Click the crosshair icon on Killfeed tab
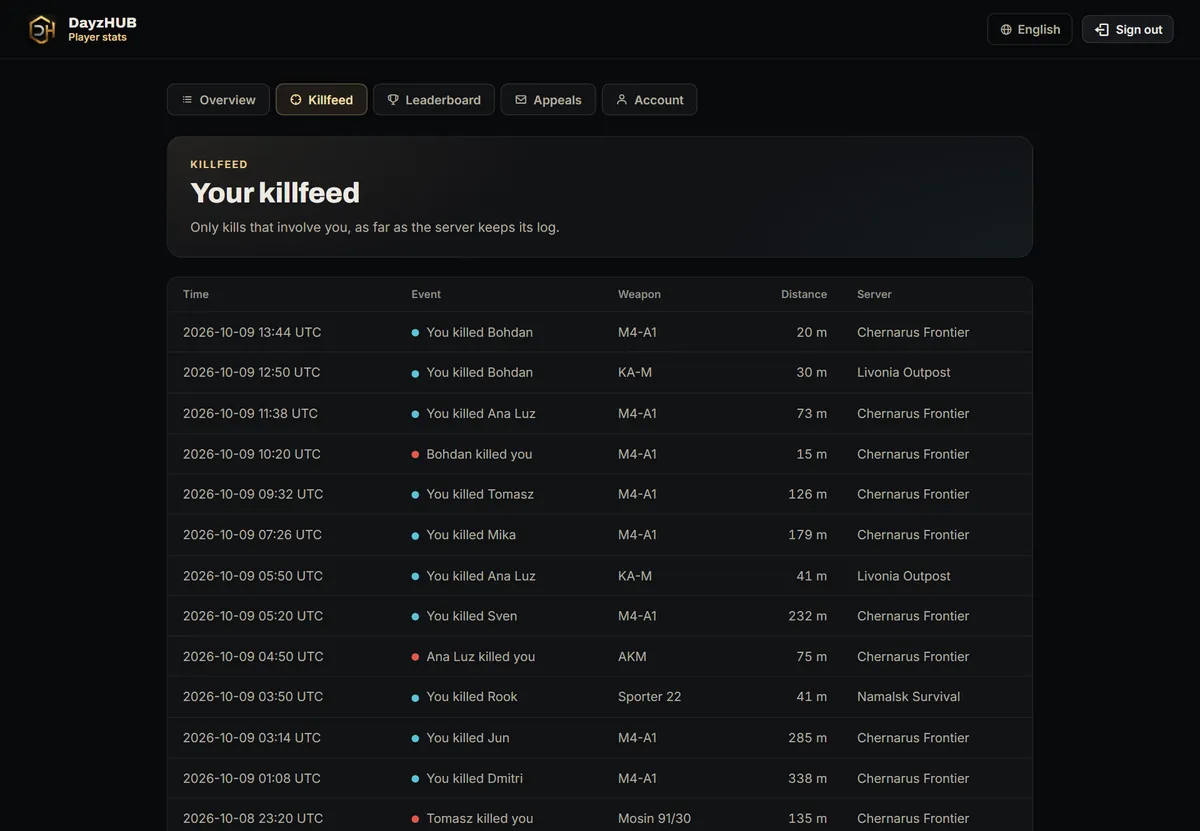The height and width of the screenshot is (831, 1200). tap(296, 100)
